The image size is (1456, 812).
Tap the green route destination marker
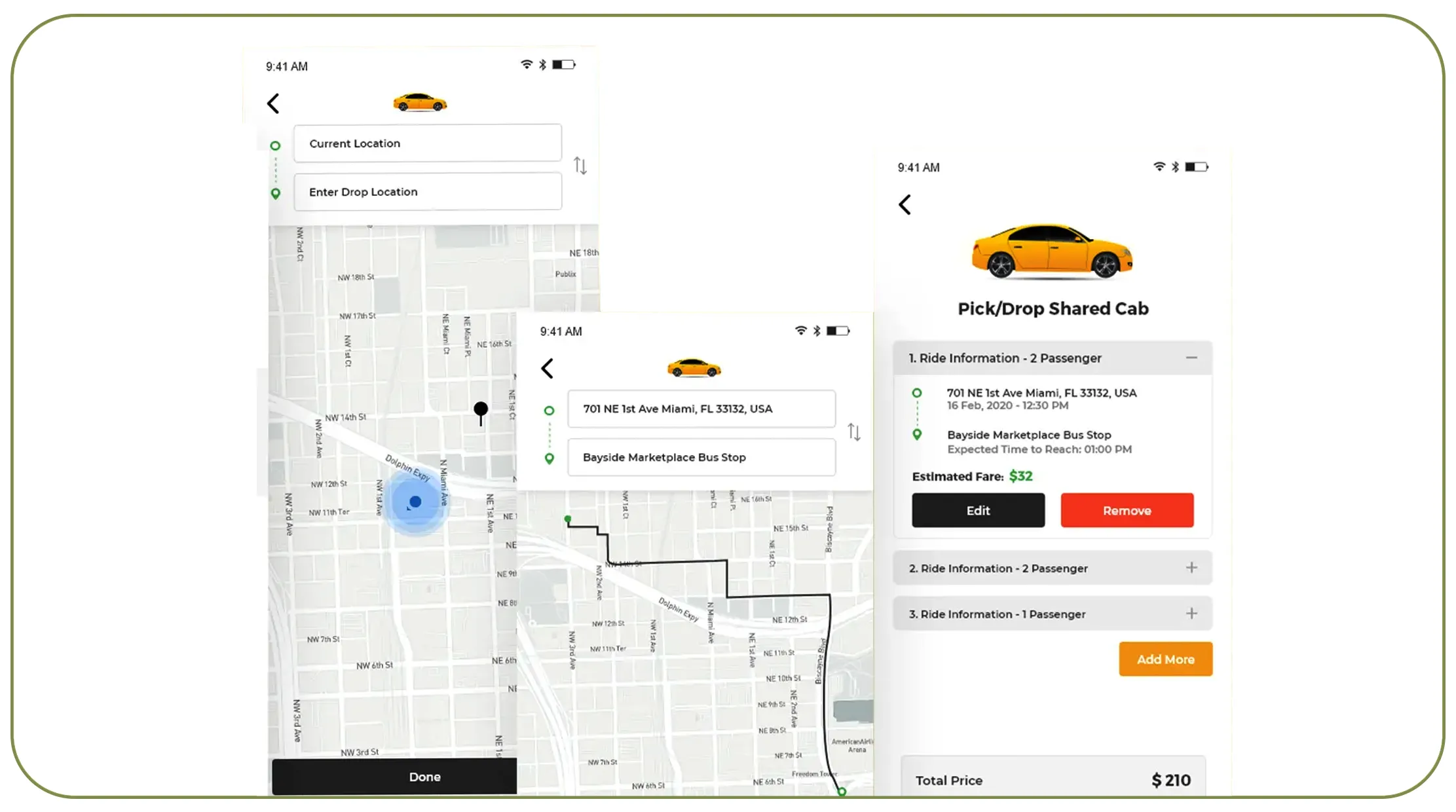(842, 792)
